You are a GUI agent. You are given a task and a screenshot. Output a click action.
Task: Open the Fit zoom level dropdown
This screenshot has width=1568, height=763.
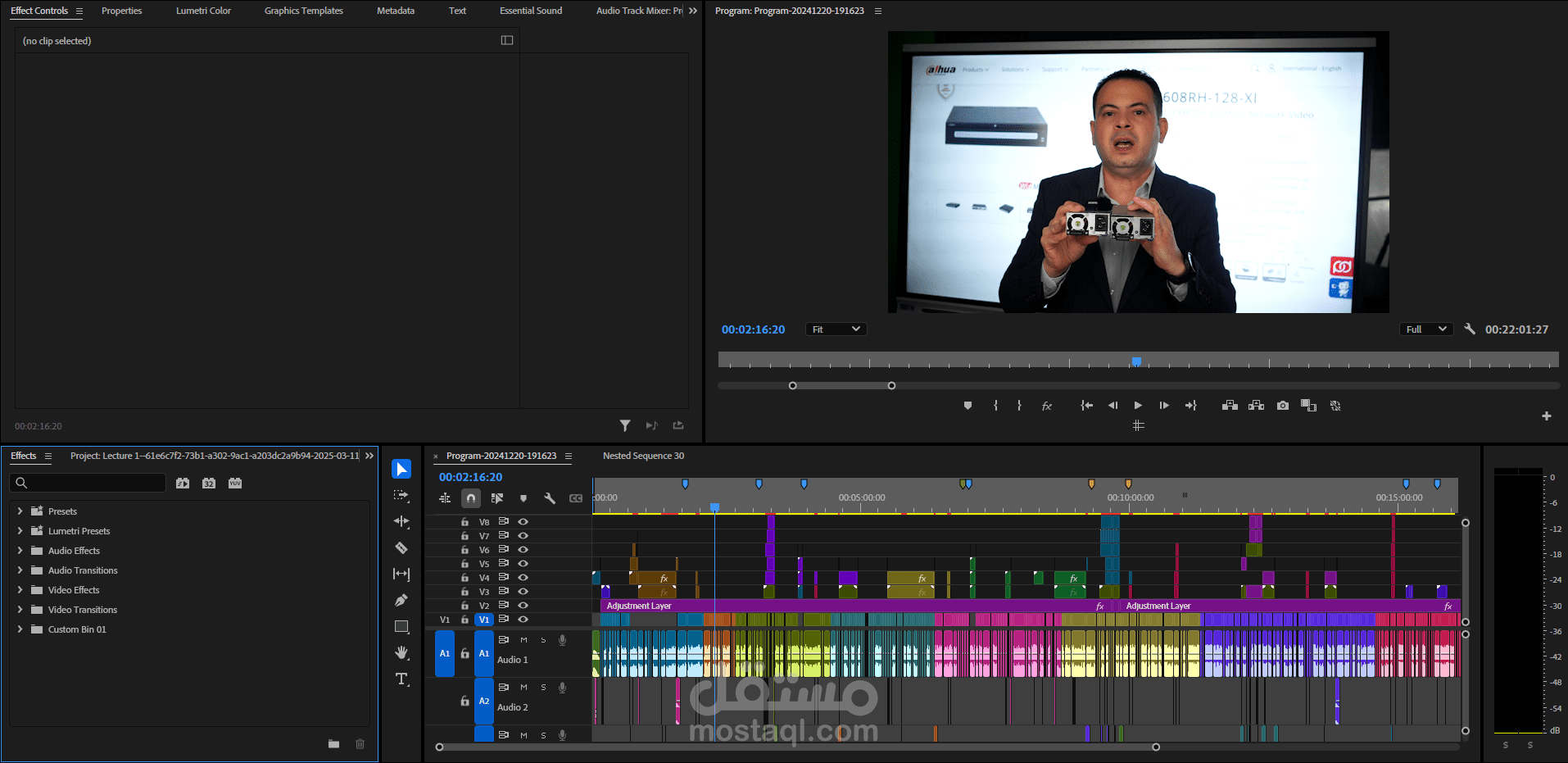pyautogui.click(x=836, y=329)
